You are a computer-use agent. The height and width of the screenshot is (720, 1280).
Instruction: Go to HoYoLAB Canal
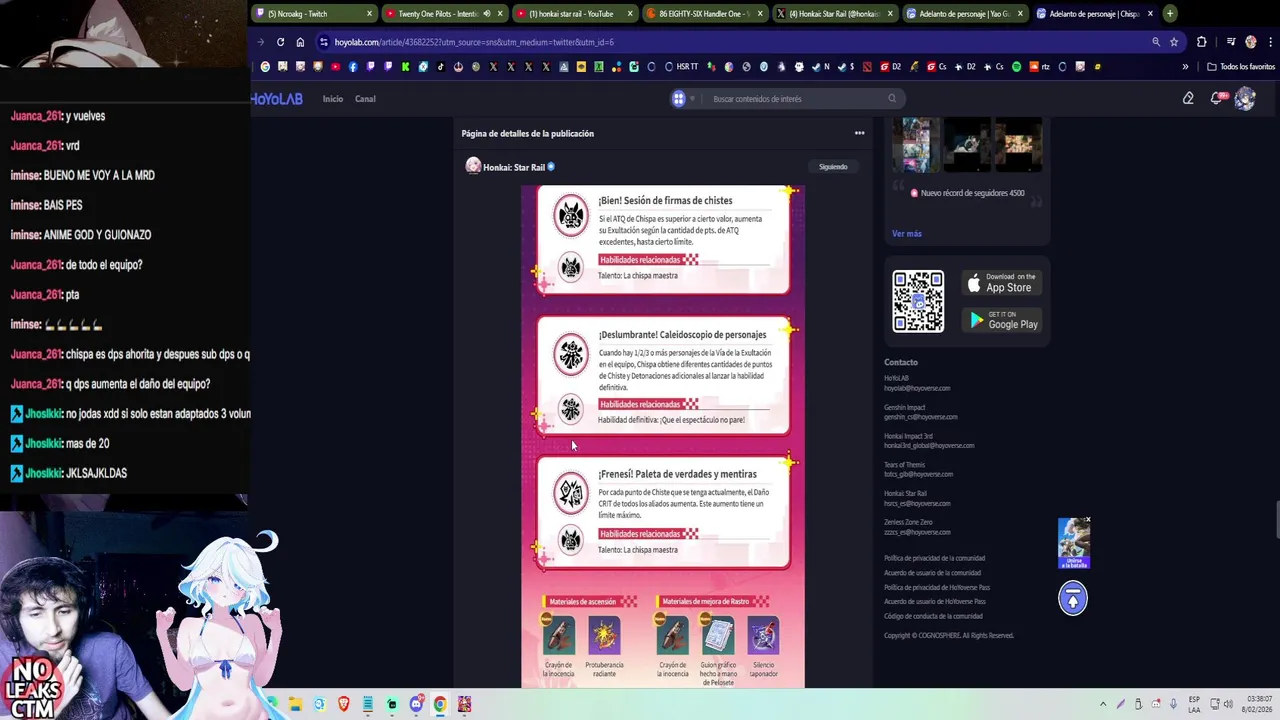(365, 99)
